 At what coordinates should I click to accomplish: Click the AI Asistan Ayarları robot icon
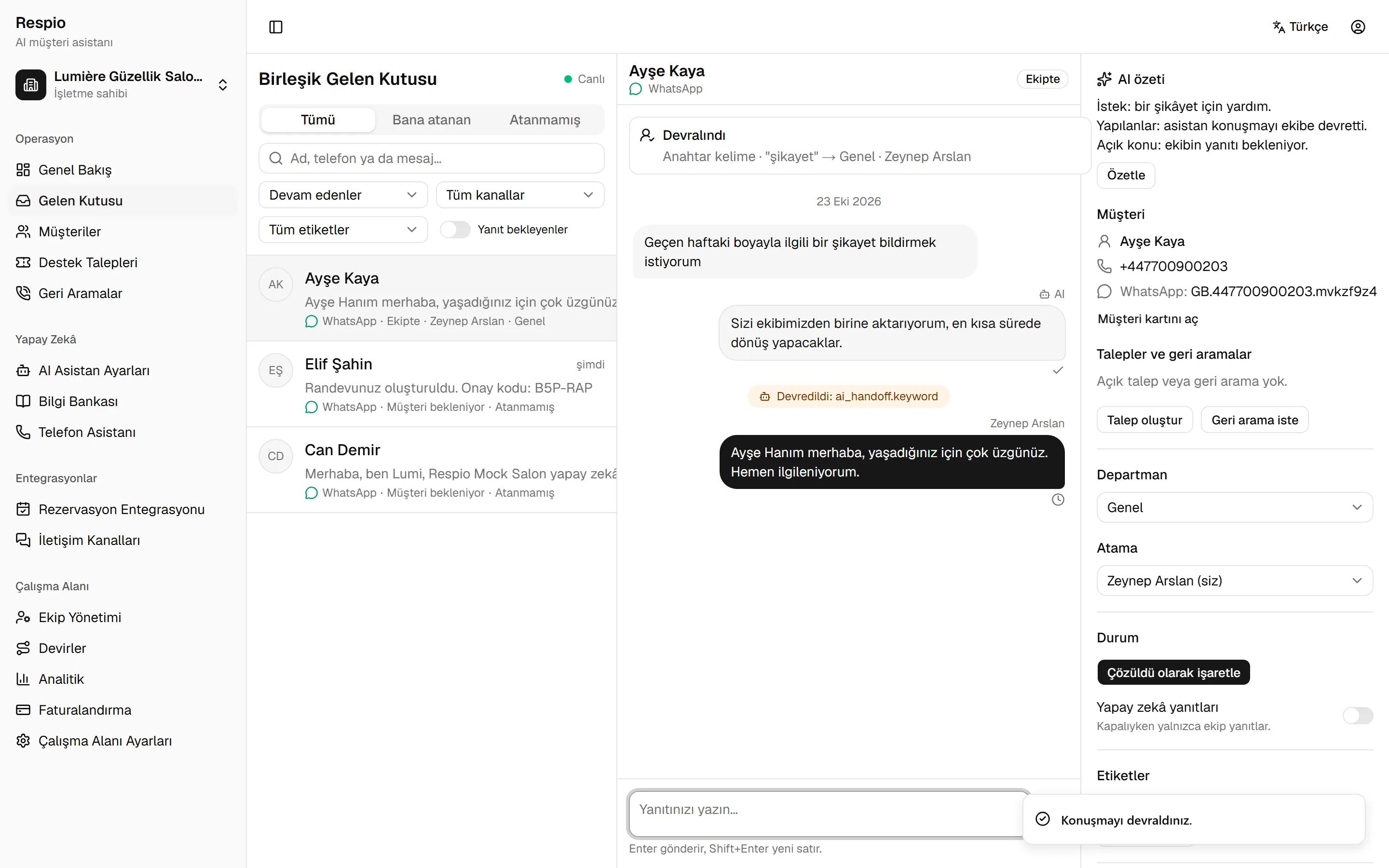[23, 370]
